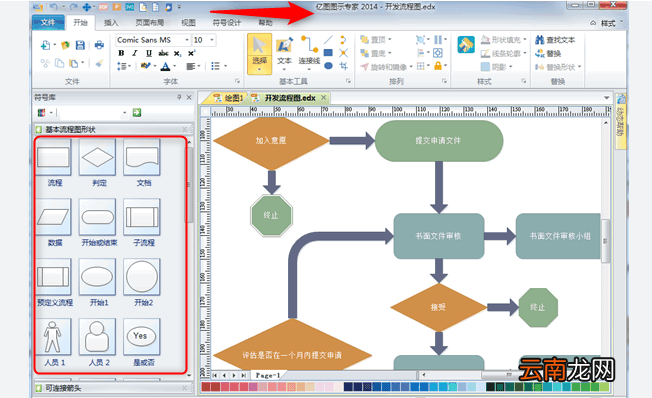
Task: Select the 提交申请文件 shape on canvas
Action: click(x=439, y=141)
